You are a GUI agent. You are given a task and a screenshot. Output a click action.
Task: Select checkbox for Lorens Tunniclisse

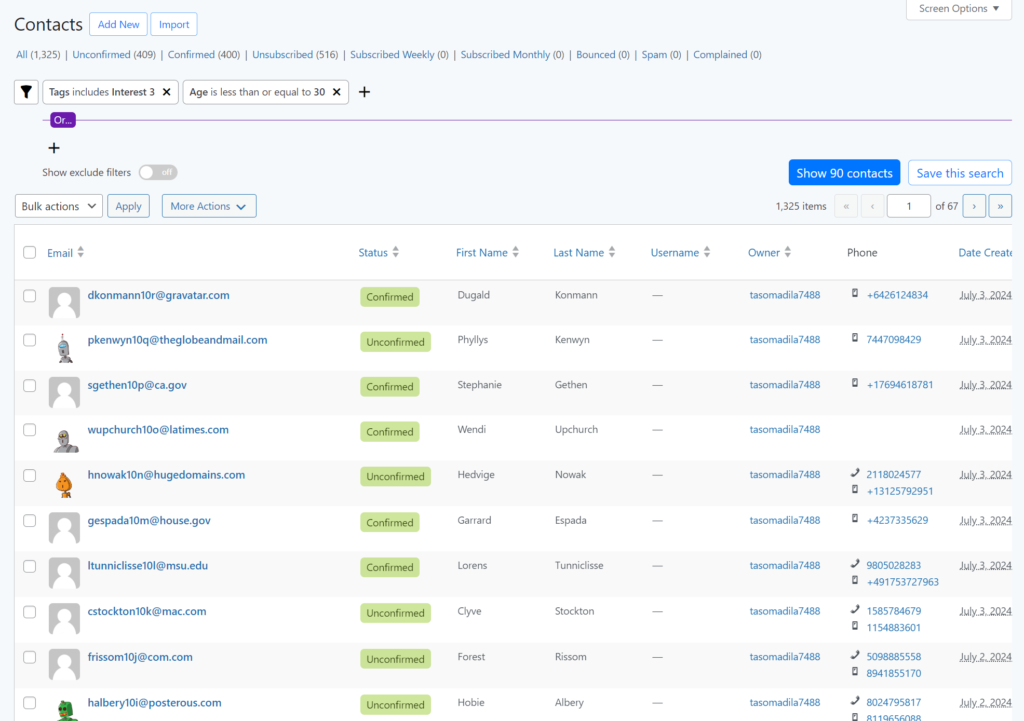tap(29, 566)
